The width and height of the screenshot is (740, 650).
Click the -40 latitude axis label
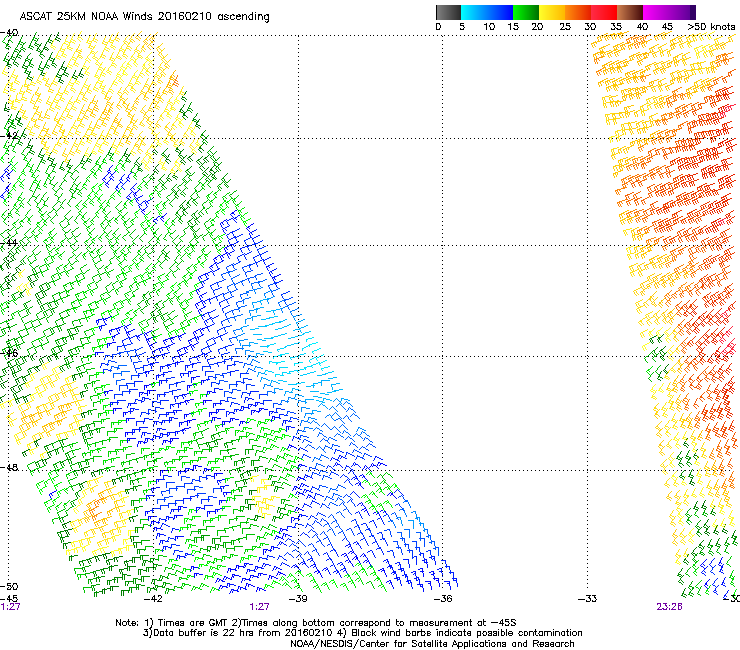click(x=9, y=33)
